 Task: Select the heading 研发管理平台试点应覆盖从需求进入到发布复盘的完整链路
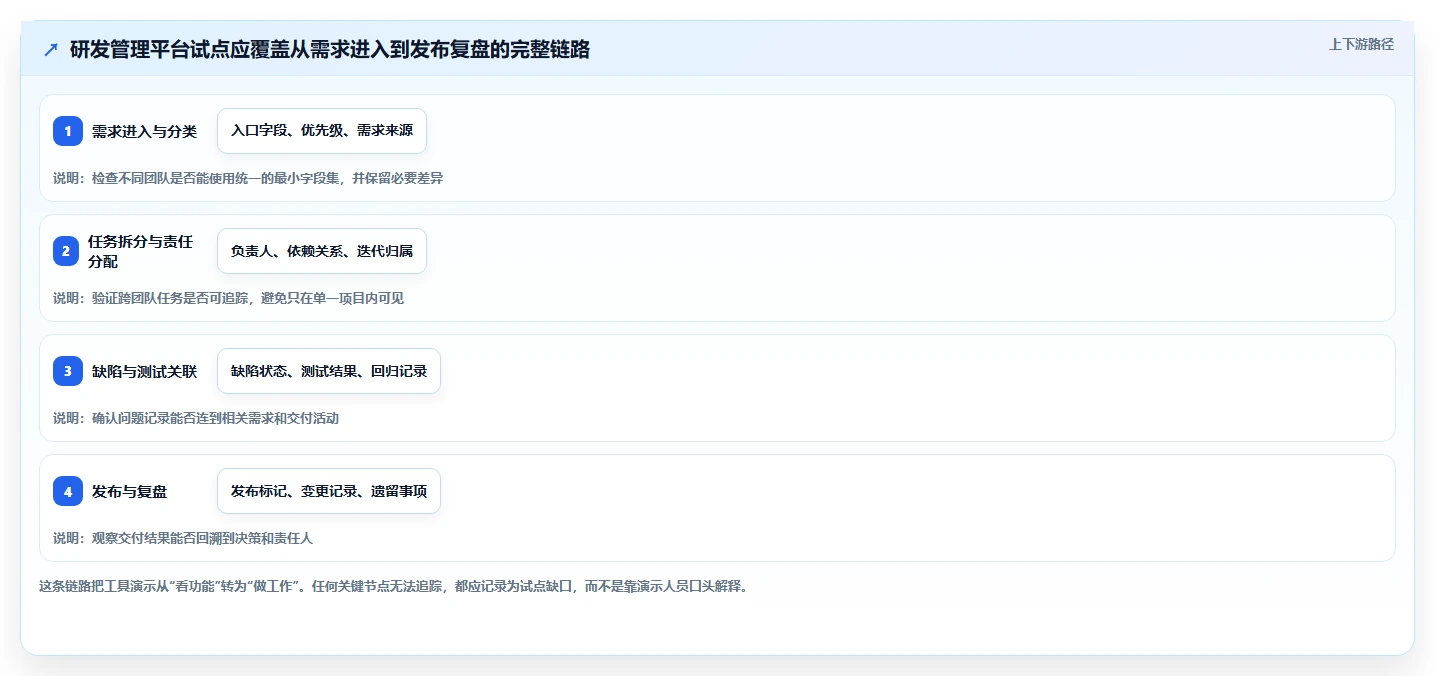[330, 50]
